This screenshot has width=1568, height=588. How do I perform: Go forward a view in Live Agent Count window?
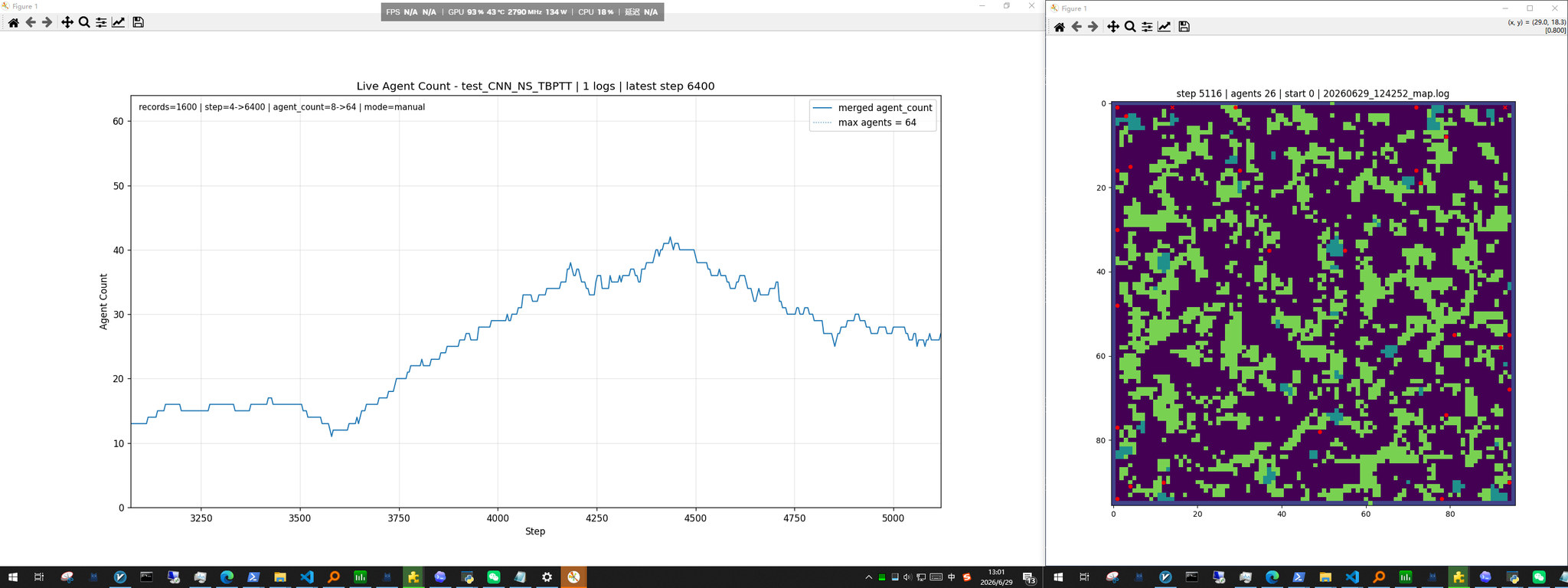[x=47, y=23]
